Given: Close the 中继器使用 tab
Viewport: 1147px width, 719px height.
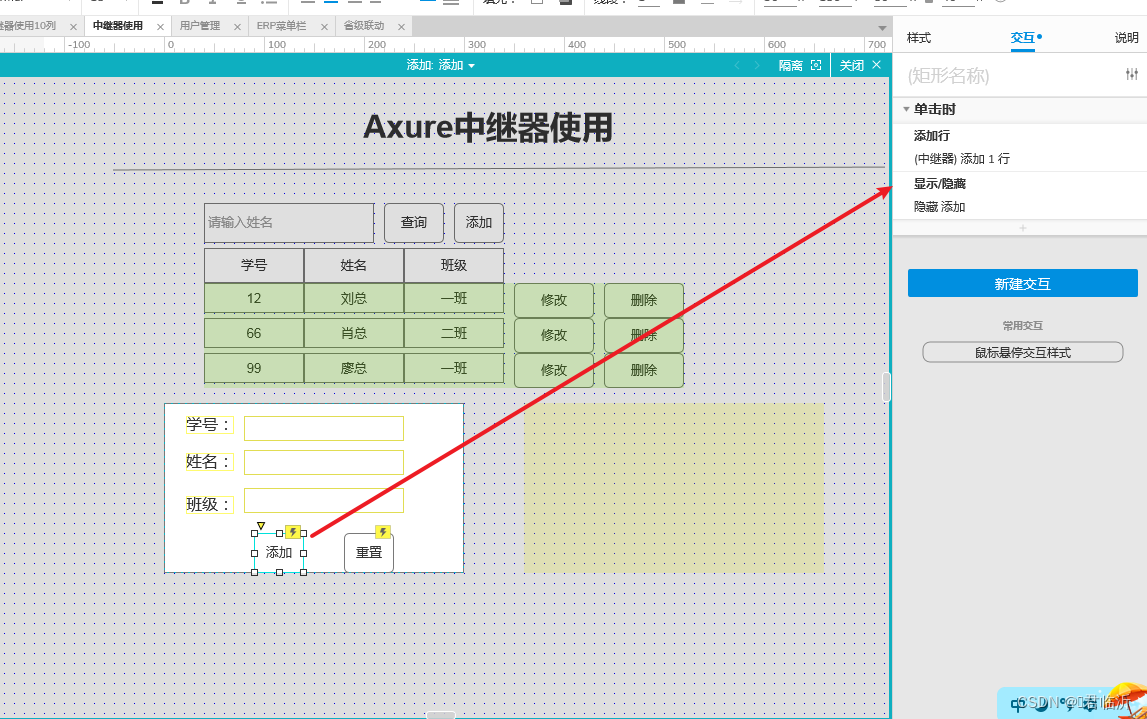Looking at the screenshot, I should tap(160, 26).
